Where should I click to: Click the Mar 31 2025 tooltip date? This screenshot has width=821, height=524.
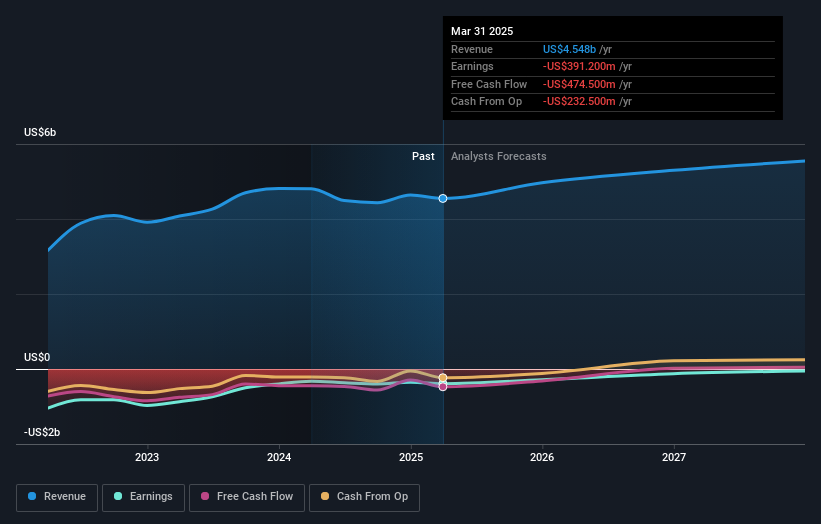pyautogui.click(x=482, y=31)
